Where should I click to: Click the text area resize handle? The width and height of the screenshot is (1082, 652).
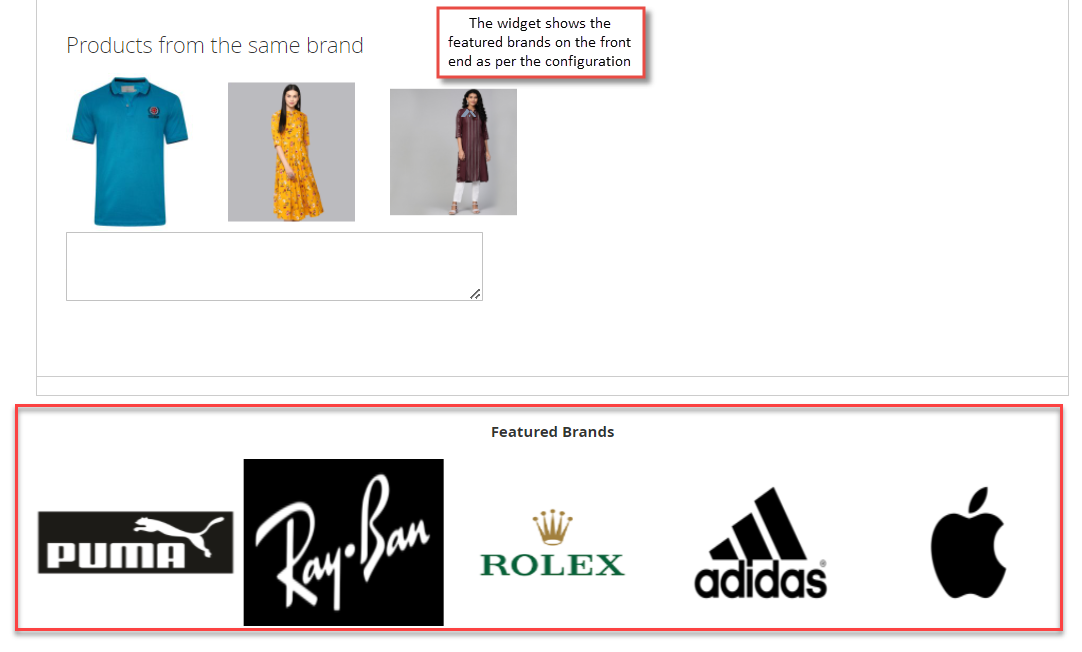pos(475,294)
